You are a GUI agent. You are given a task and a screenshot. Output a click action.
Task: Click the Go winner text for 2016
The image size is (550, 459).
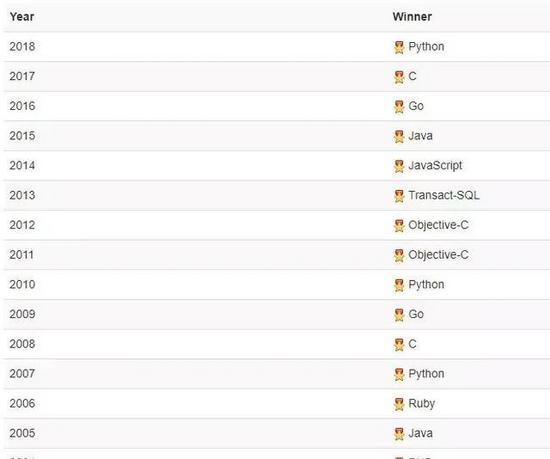pyautogui.click(x=416, y=106)
